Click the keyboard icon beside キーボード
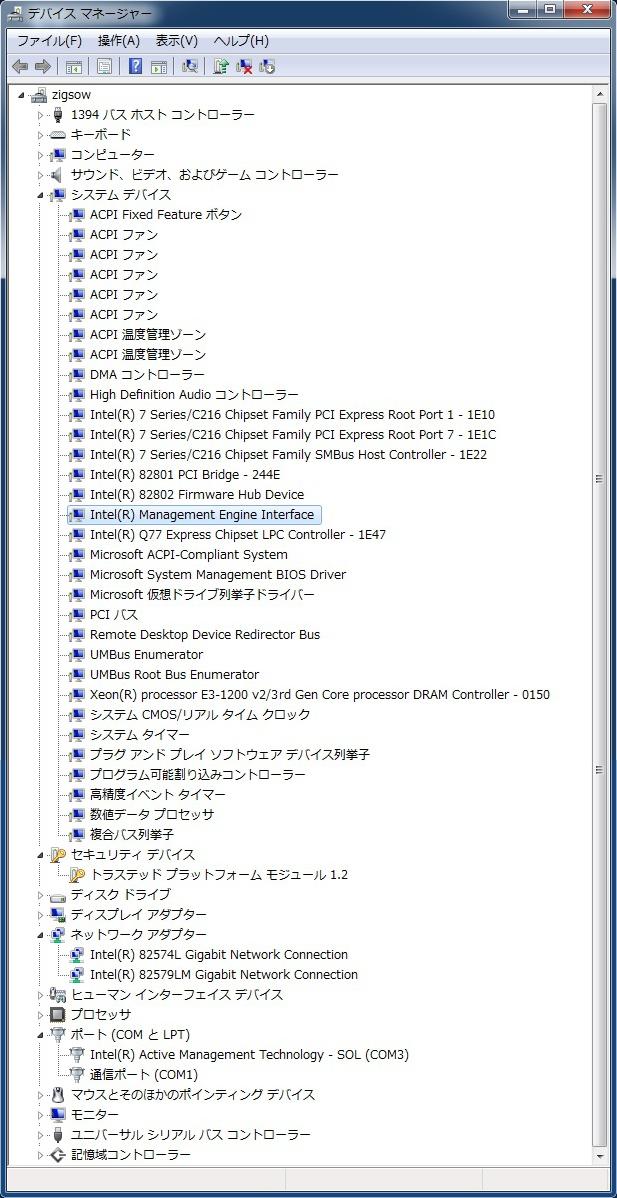Image resolution: width=617 pixels, height=1198 pixels. pyautogui.click(x=58, y=134)
